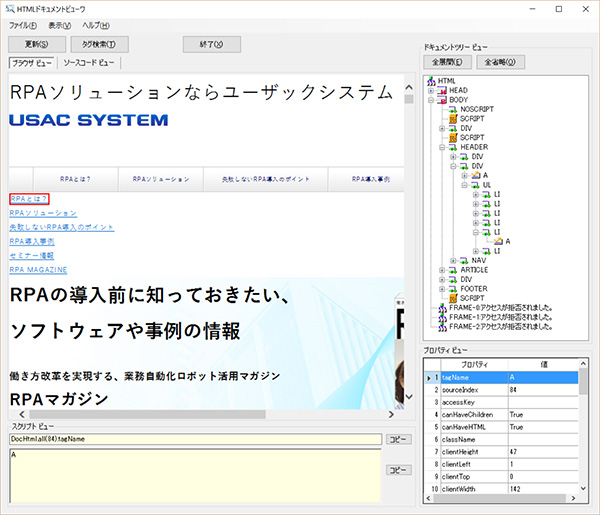Click the 更新(S) button
Screen dimensions: 600x515
(37, 44)
